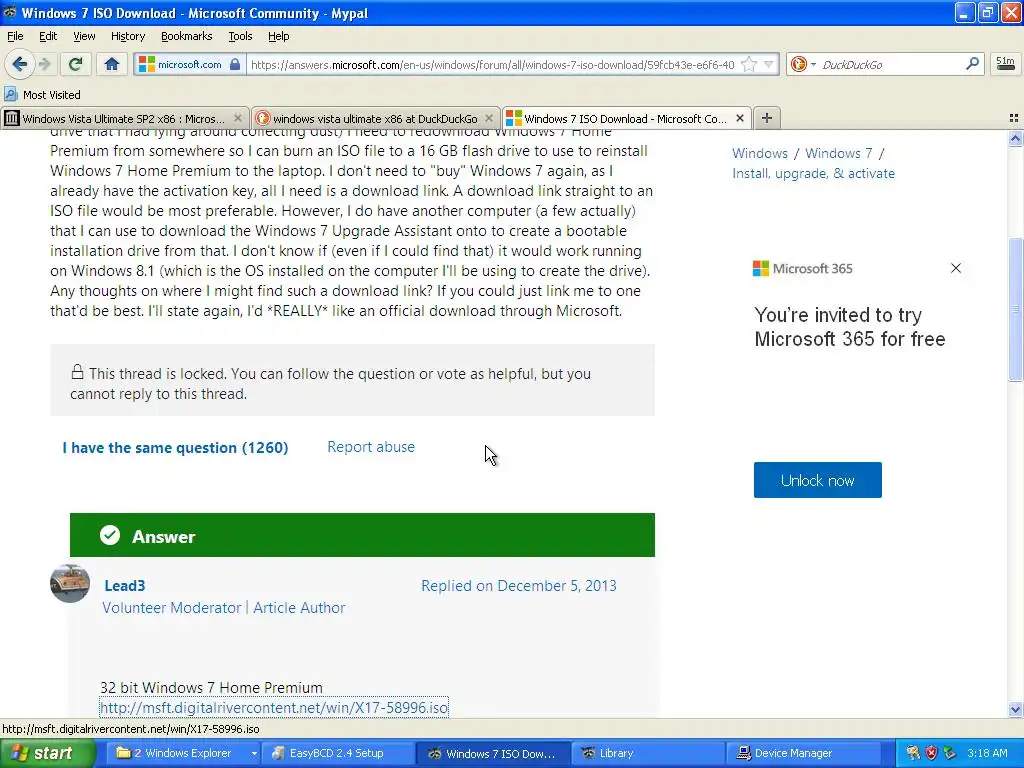
Task: Reload the current page
Action: (76, 64)
